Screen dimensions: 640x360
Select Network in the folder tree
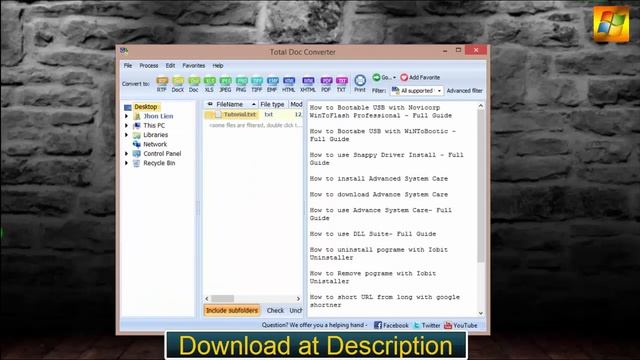[x=155, y=144]
